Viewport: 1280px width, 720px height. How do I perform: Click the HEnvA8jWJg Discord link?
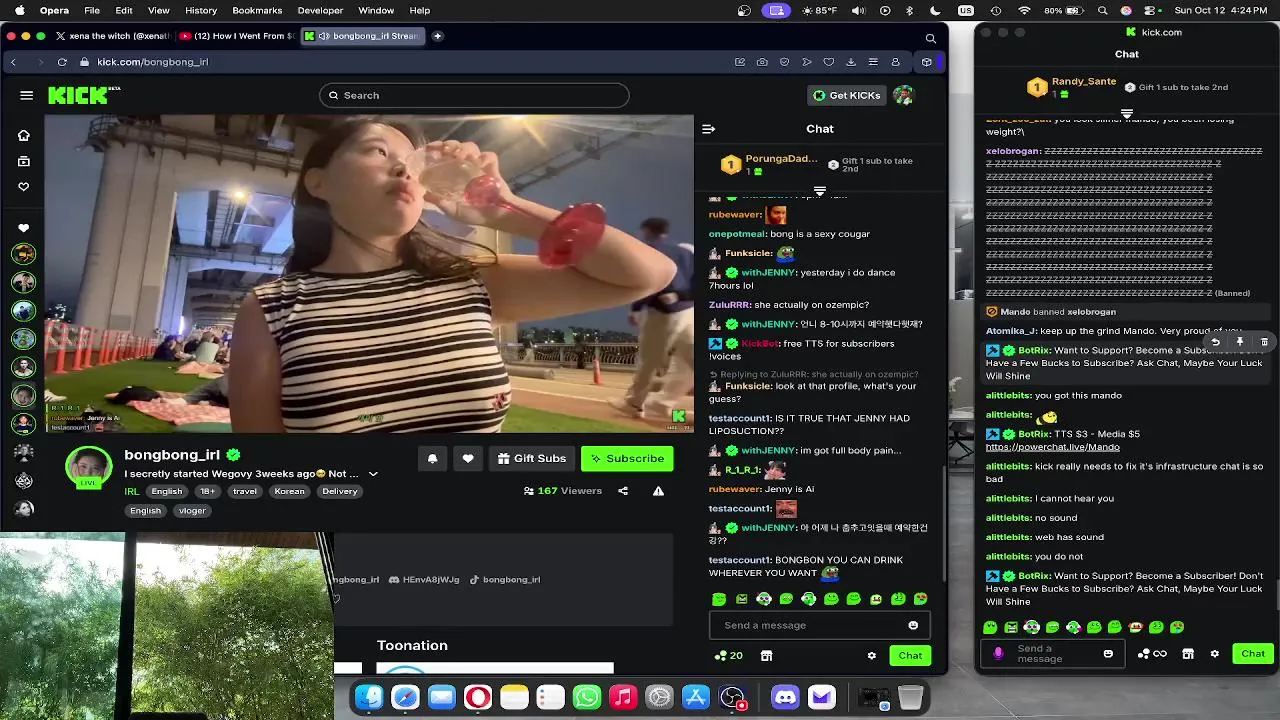424,580
